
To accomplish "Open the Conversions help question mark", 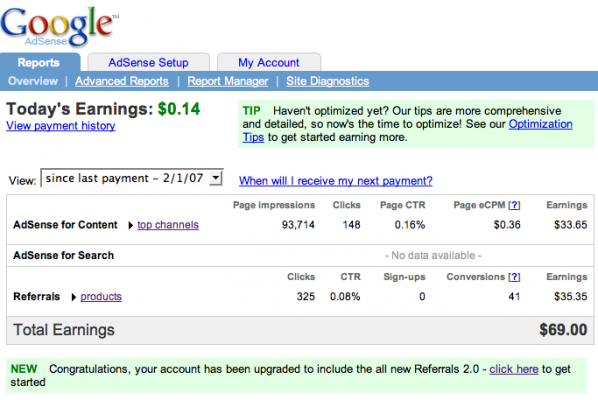I will click(x=514, y=277).
